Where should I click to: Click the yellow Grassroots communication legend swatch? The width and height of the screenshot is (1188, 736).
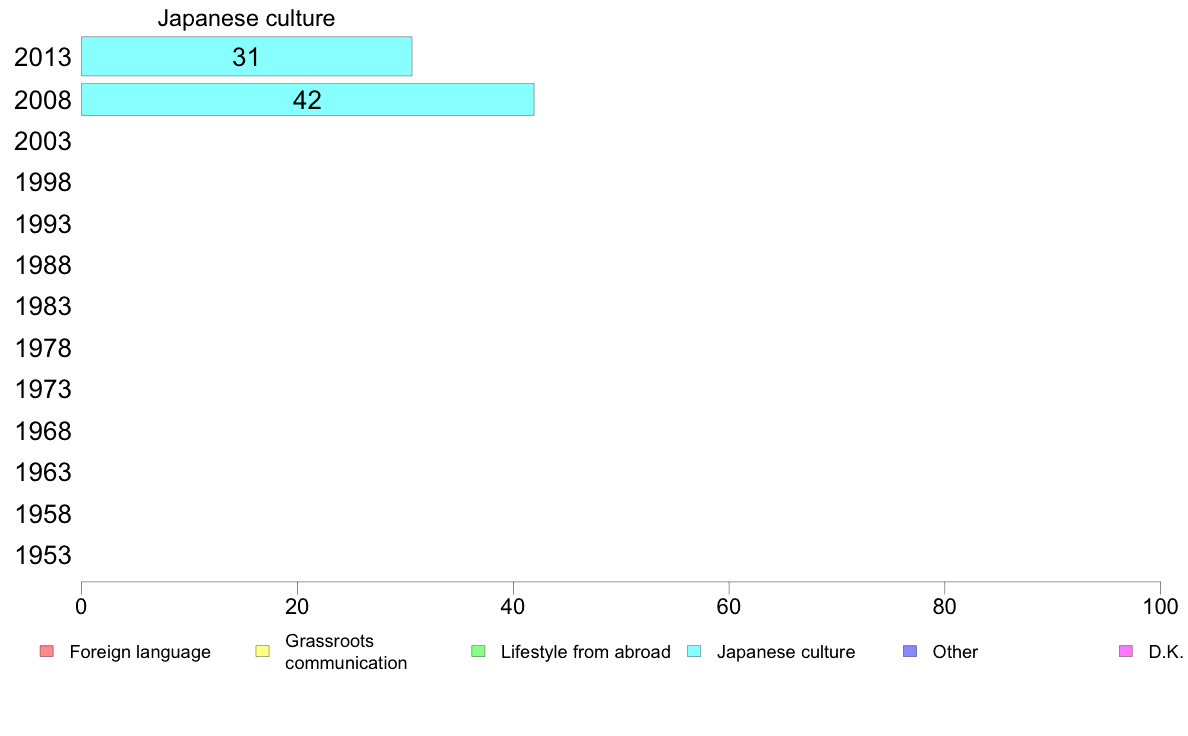(263, 651)
